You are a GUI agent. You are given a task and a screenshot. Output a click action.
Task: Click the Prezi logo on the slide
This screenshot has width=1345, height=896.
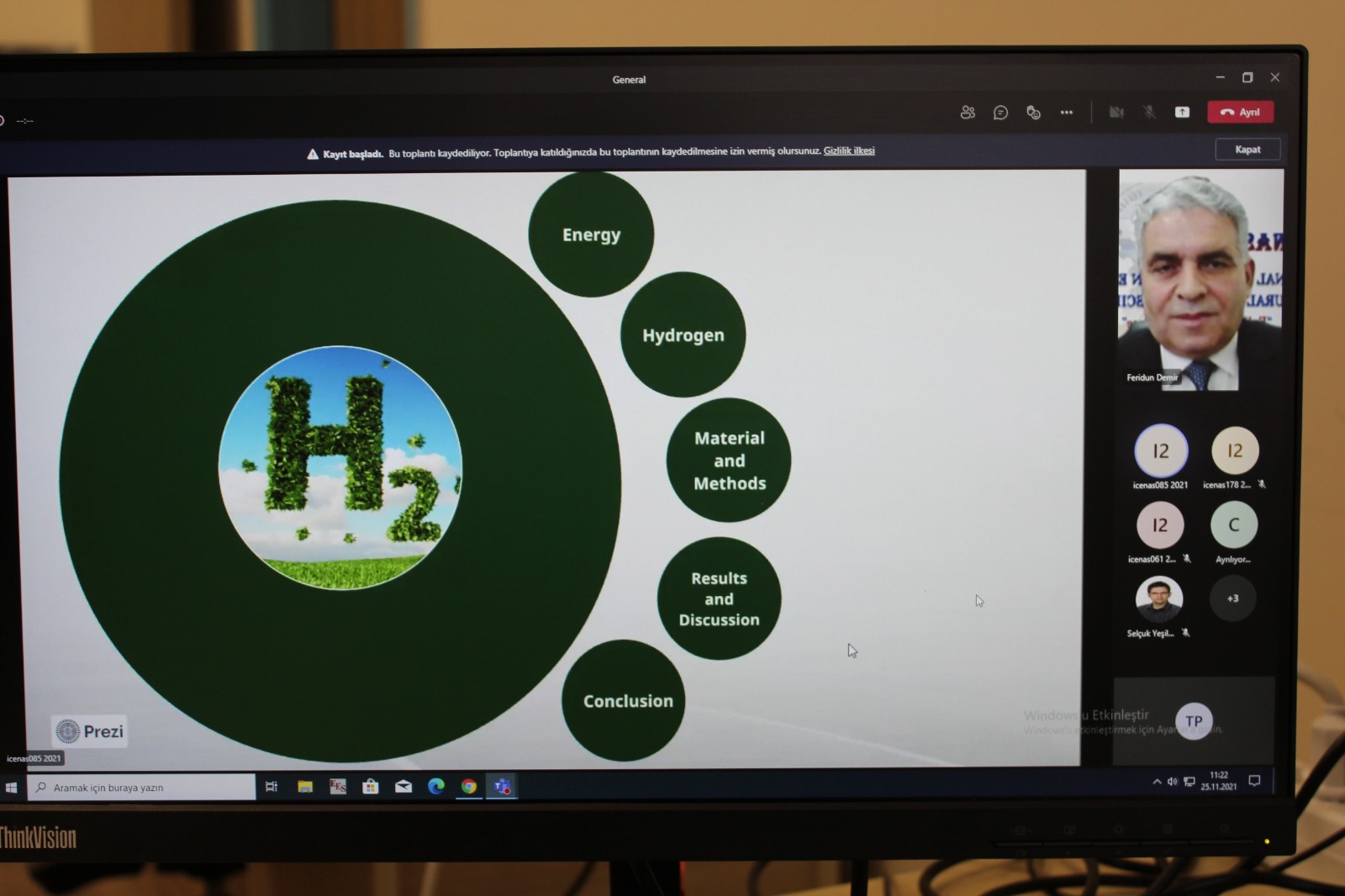pos(90,731)
